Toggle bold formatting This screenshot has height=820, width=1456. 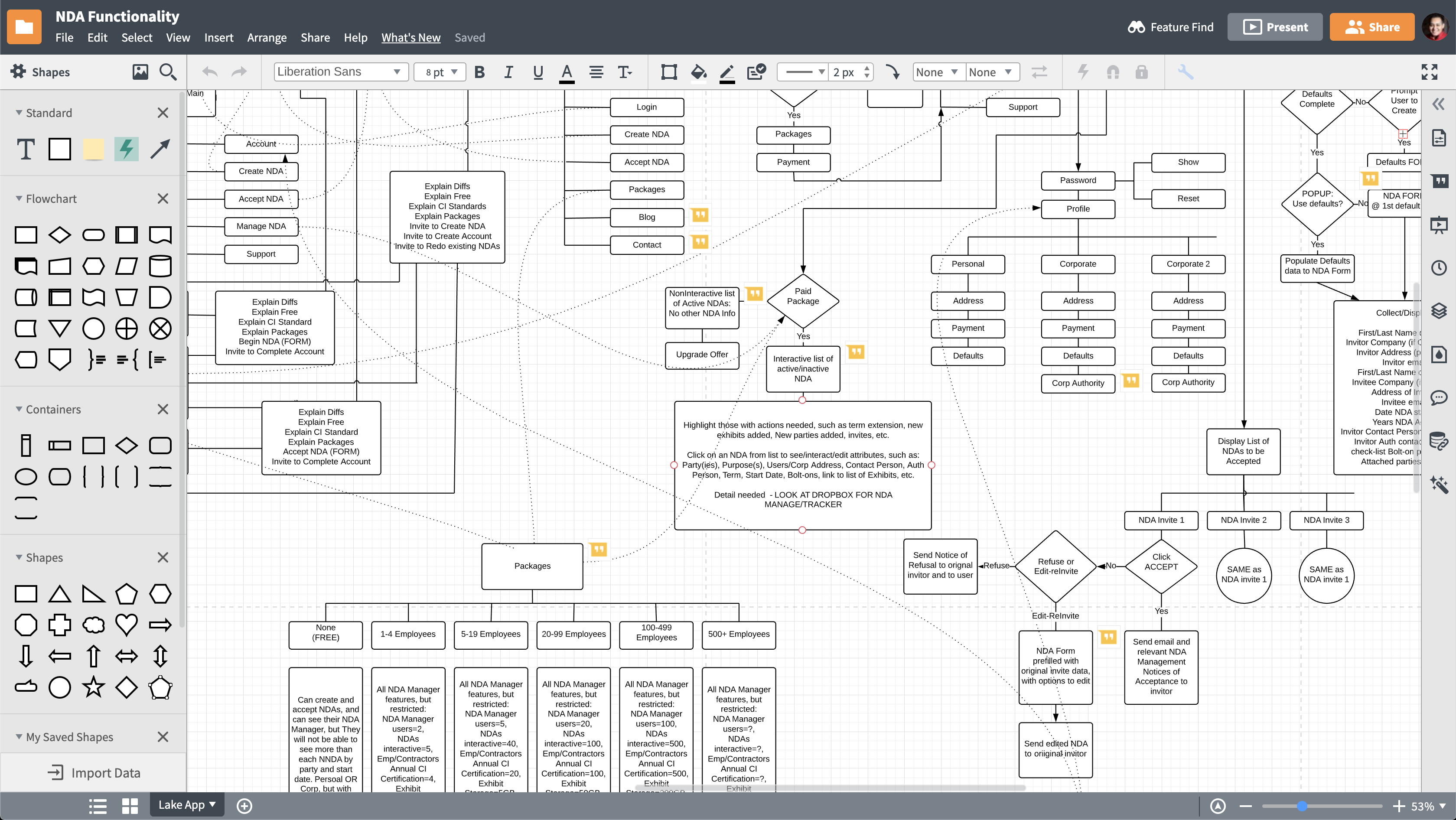[480, 72]
